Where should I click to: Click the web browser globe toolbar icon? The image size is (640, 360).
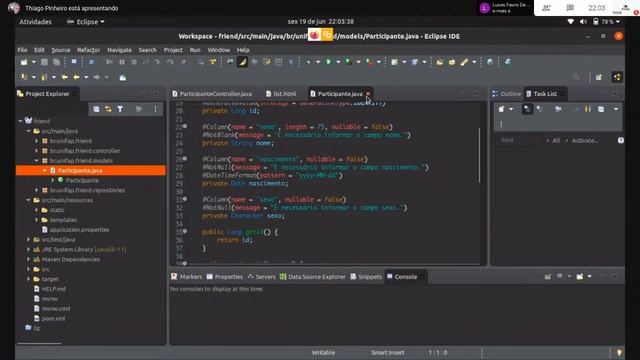[490, 62]
